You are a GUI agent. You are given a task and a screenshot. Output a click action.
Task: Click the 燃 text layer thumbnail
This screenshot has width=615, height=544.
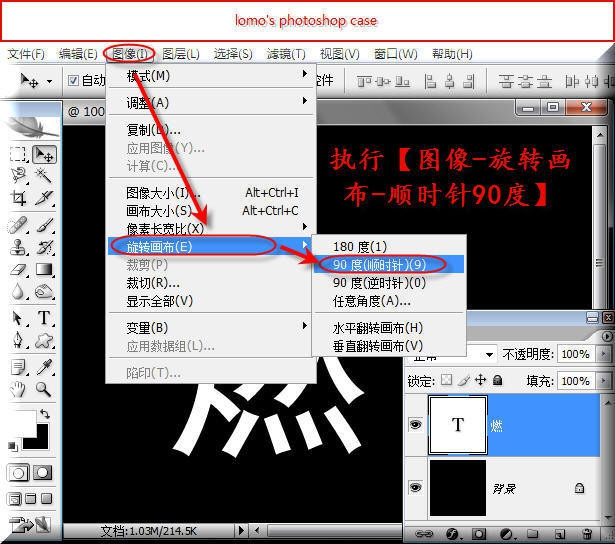click(x=458, y=425)
